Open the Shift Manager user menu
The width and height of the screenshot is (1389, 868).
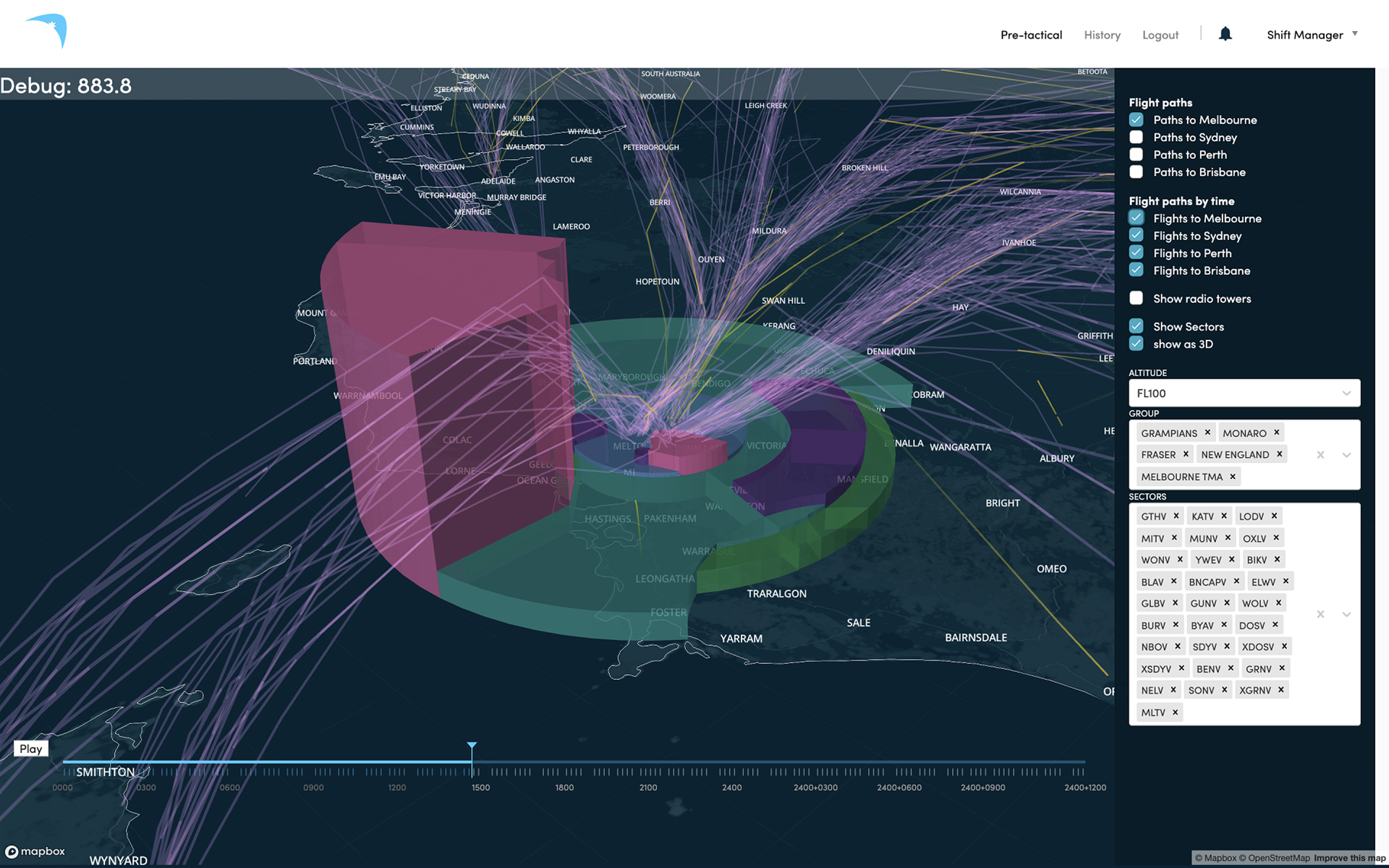coord(1312,35)
